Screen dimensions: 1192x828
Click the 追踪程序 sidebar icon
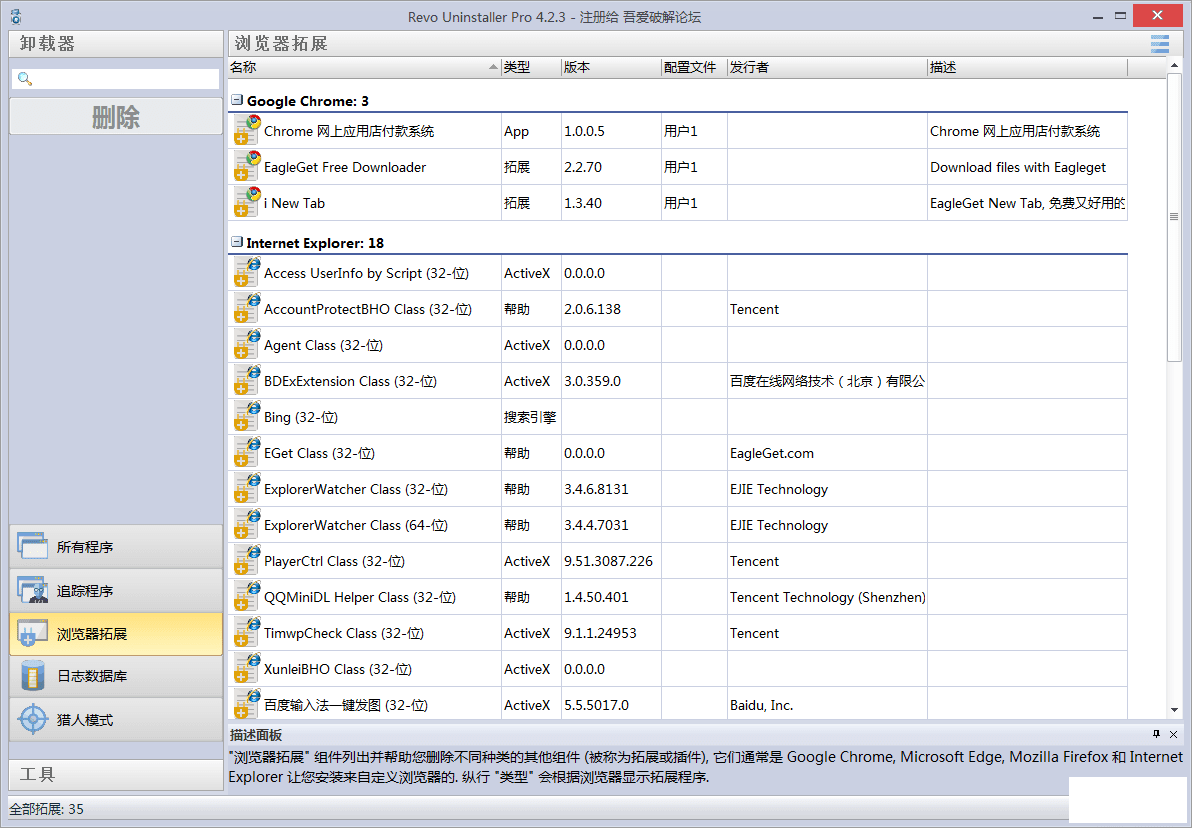(x=33, y=590)
